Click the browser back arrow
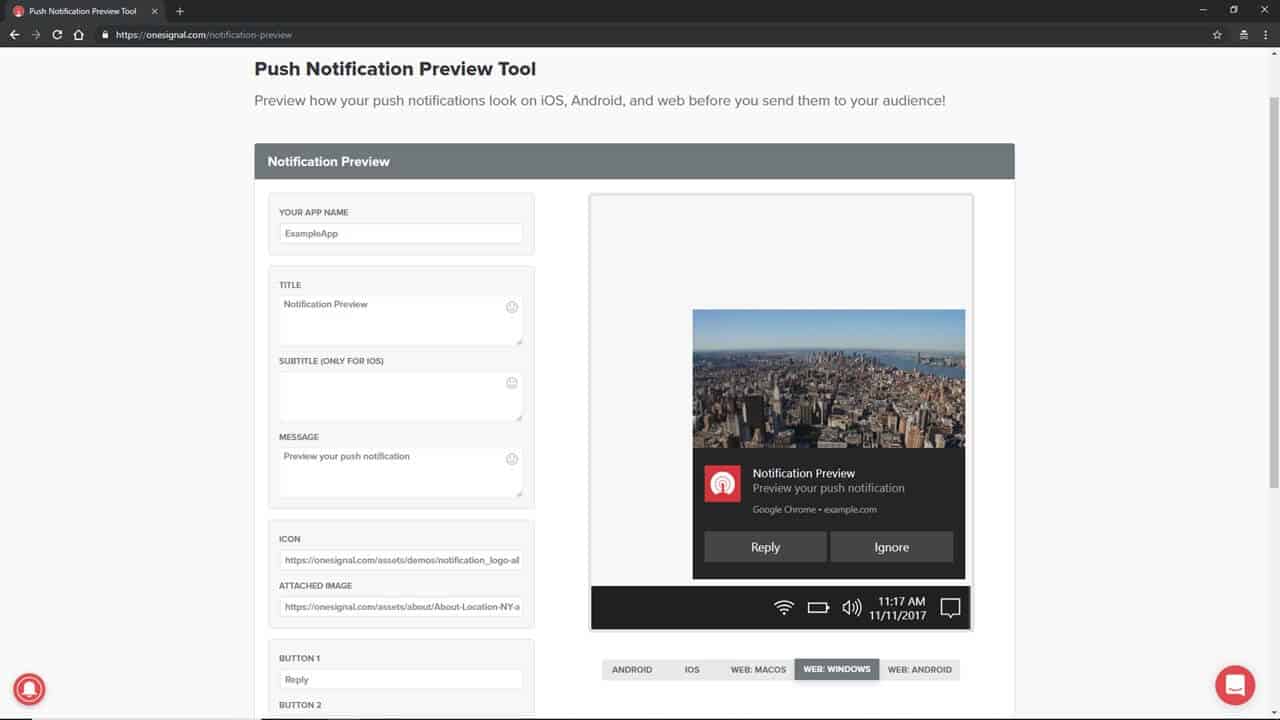 [14, 34]
